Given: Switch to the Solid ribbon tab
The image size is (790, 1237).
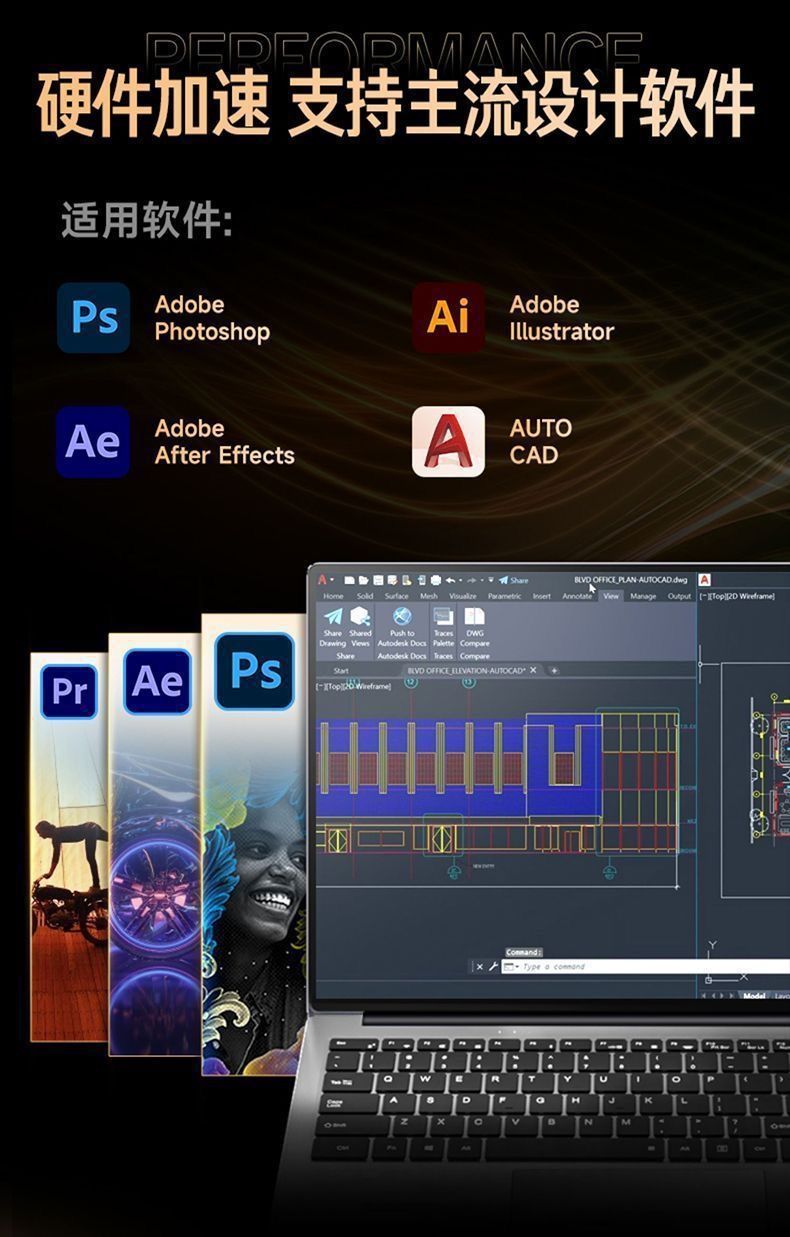Looking at the screenshot, I should tap(365, 596).
